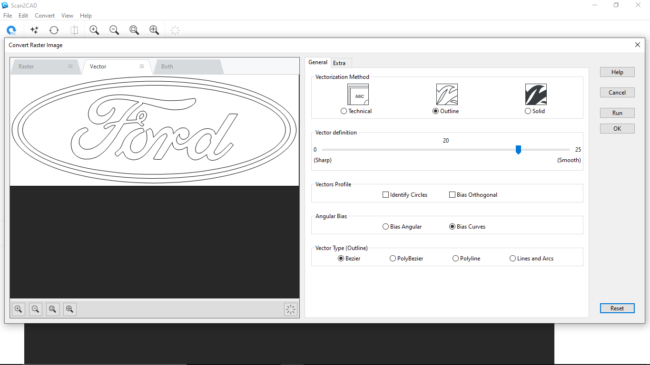Click main toolbar zoom in magnifier
Image resolution: width=650 pixels, height=365 pixels.
[x=94, y=30]
